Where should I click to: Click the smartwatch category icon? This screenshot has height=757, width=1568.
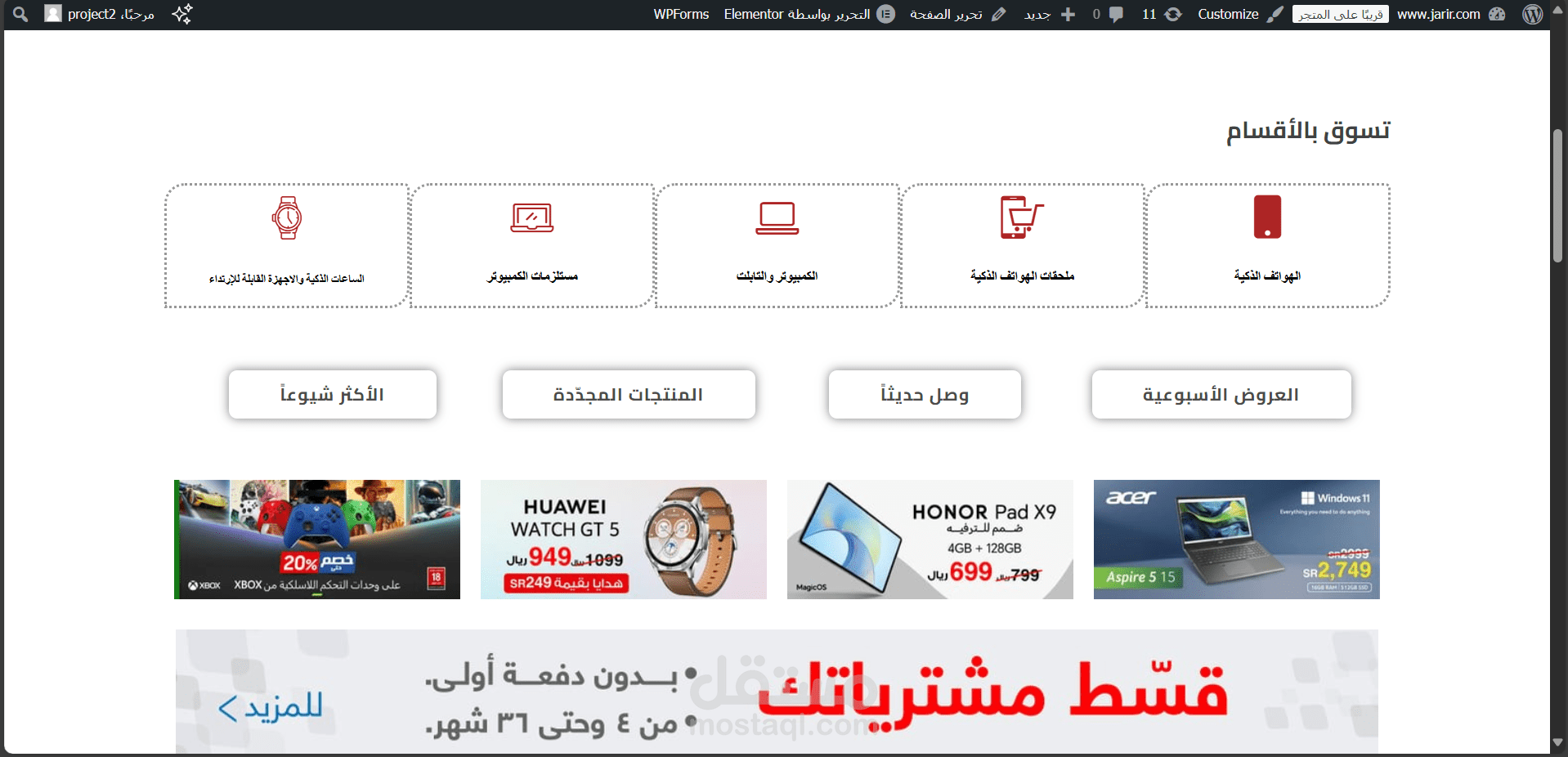click(287, 217)
